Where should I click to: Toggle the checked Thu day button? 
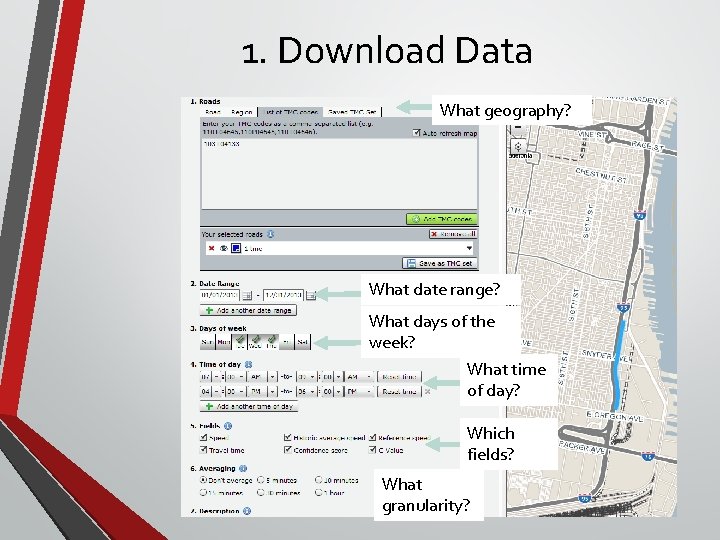tap(271, 342)
